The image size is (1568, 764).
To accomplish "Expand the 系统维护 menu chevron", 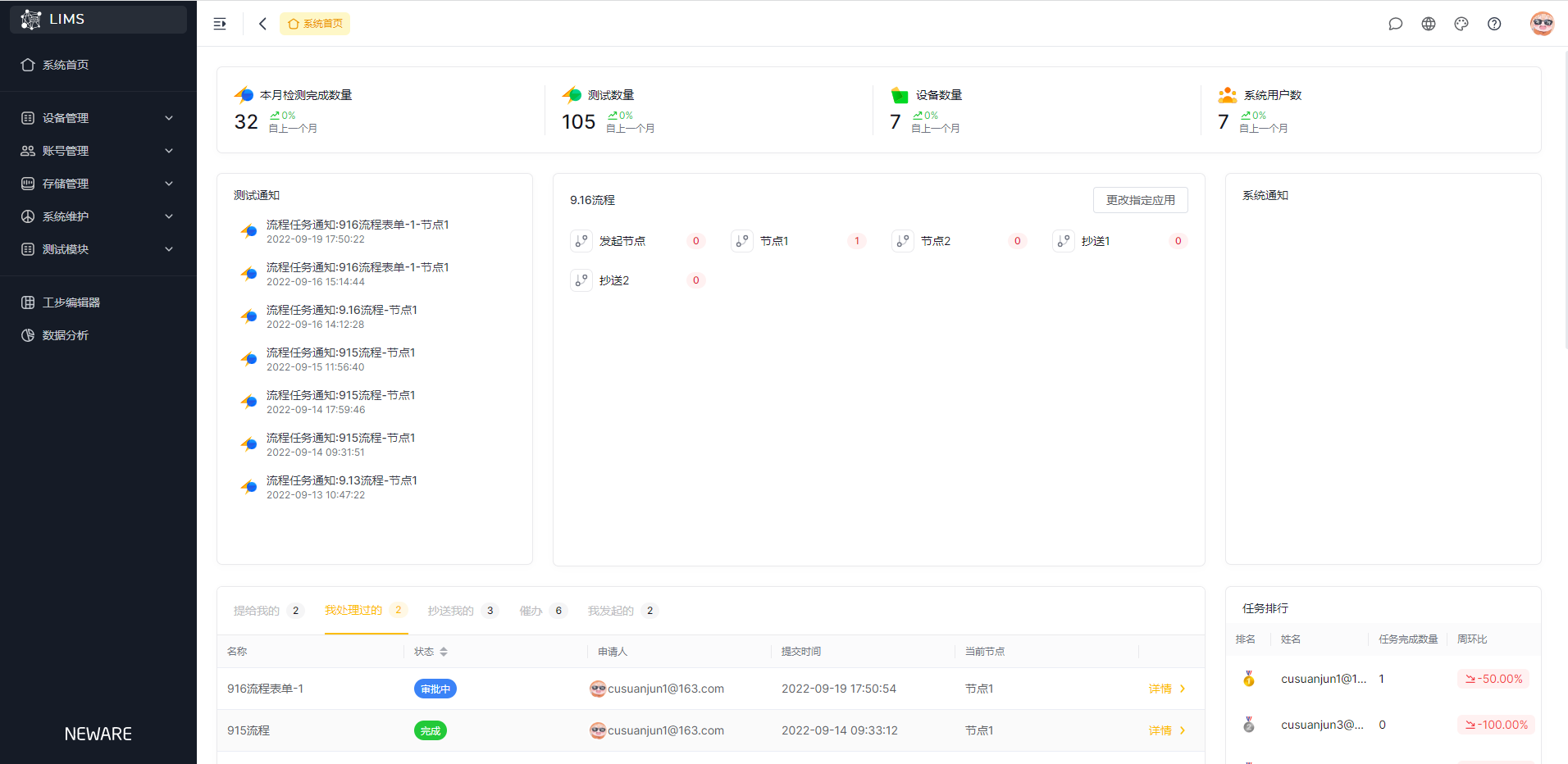I will coord(169,216).
